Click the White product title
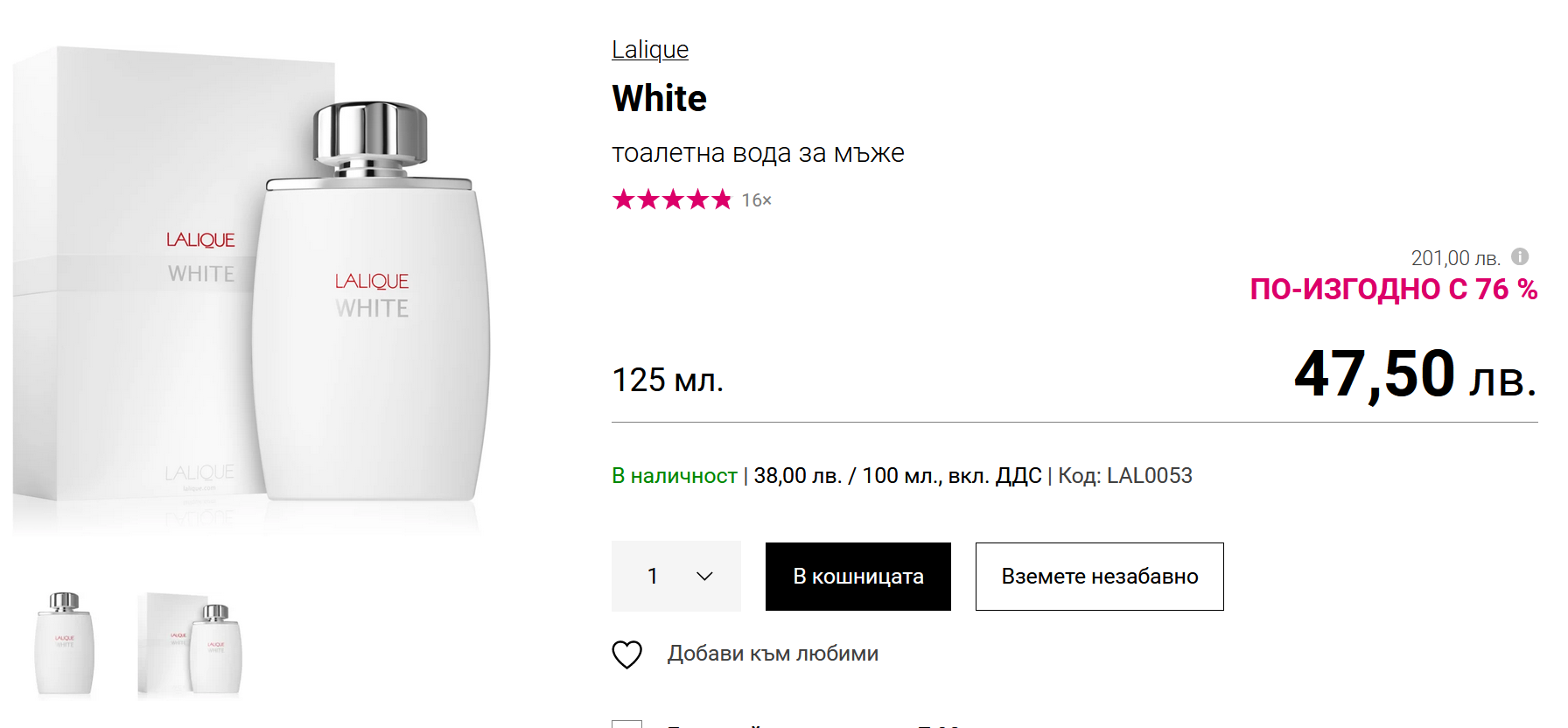This screenshot has height=728, width=1568. (659, 98)
